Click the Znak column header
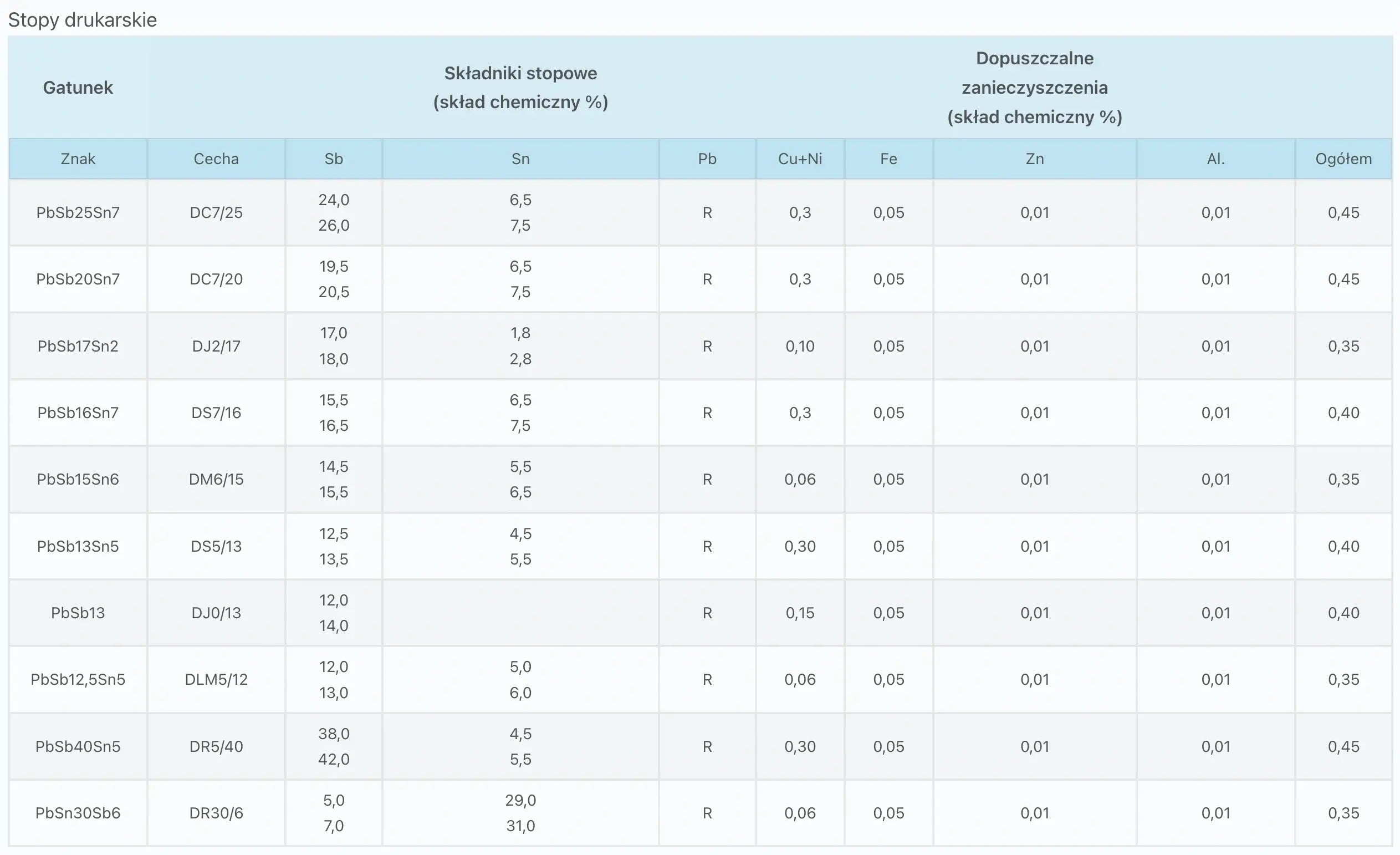This screenshot has width=1400, height=855. point(78,159)
